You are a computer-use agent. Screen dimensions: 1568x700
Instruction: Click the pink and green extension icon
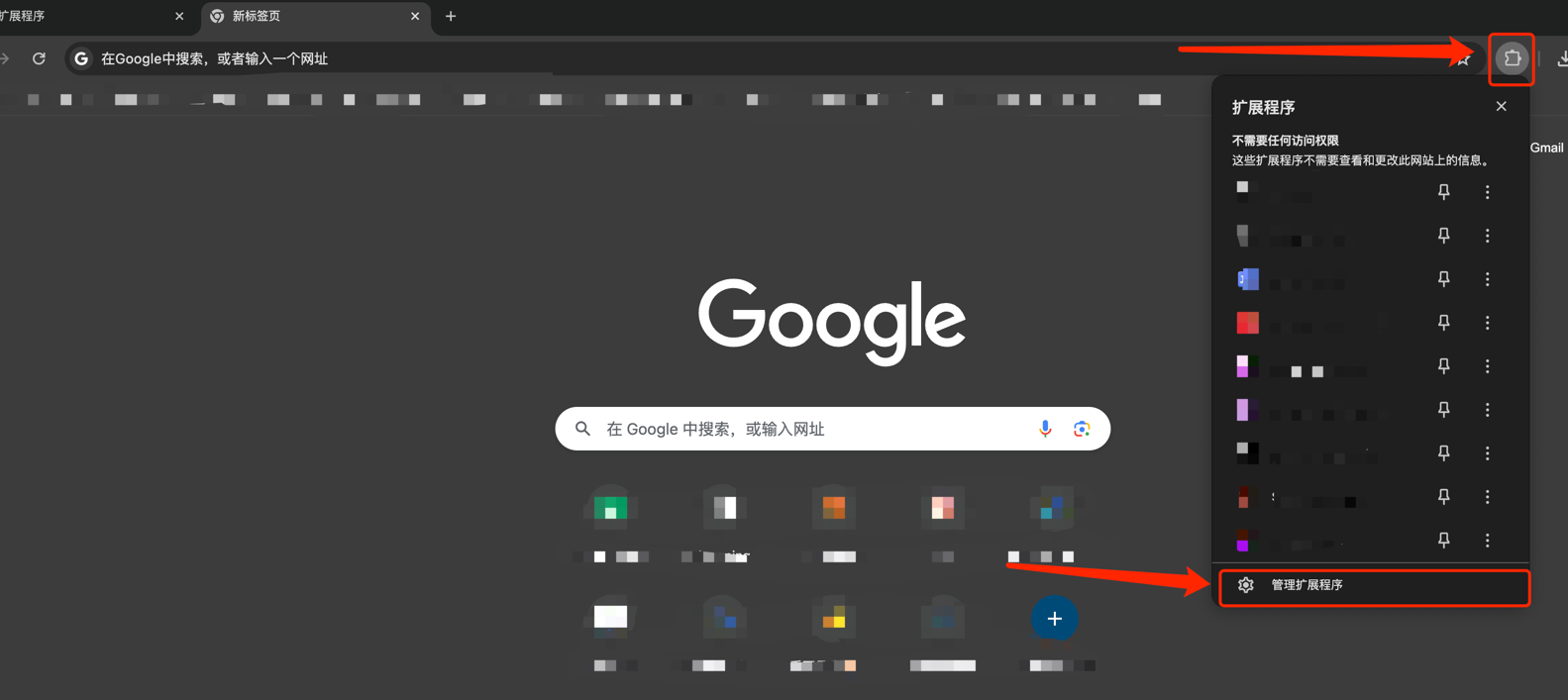point(1247,366)
